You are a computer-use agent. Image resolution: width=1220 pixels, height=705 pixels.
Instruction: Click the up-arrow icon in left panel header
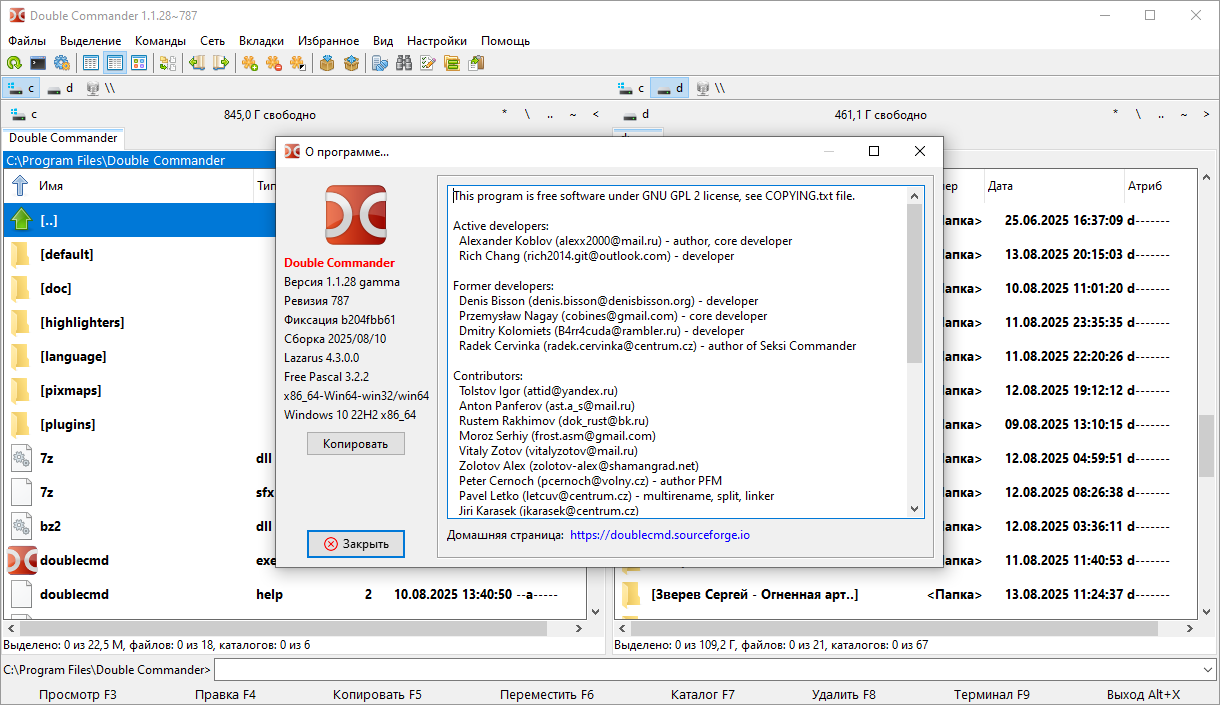pyautogui.click(x=19, y=185)
